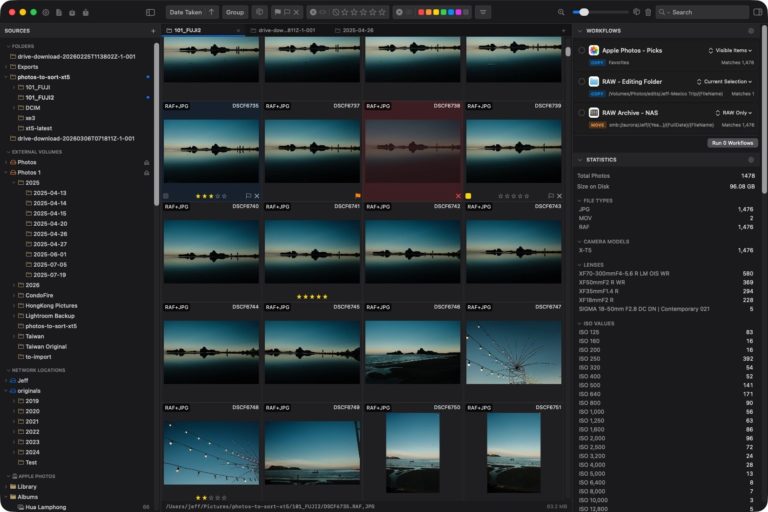Clear the color label filter
This screenshot has width=768, height=512.
[x=399, y=12]
